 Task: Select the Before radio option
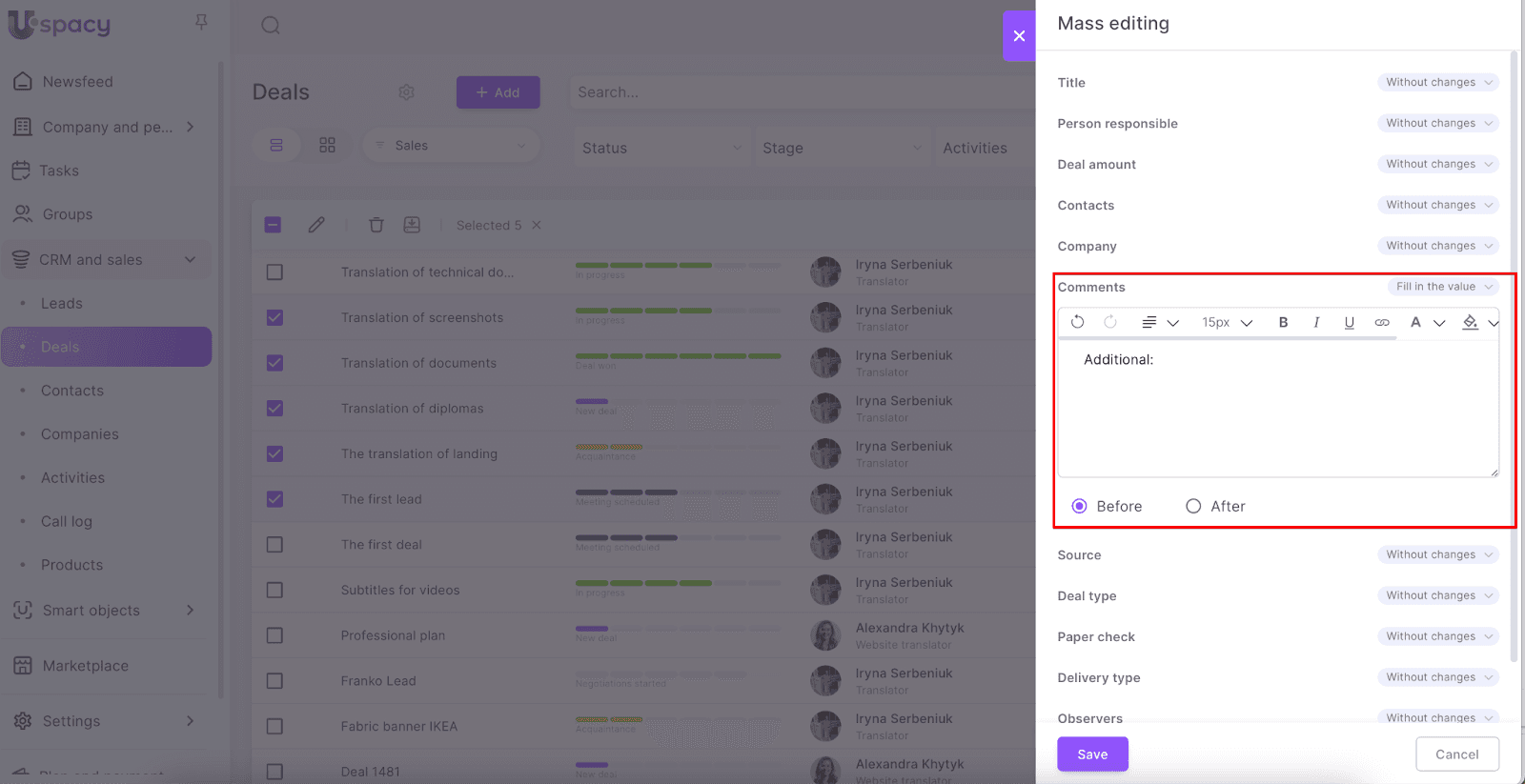[1079, 507]
